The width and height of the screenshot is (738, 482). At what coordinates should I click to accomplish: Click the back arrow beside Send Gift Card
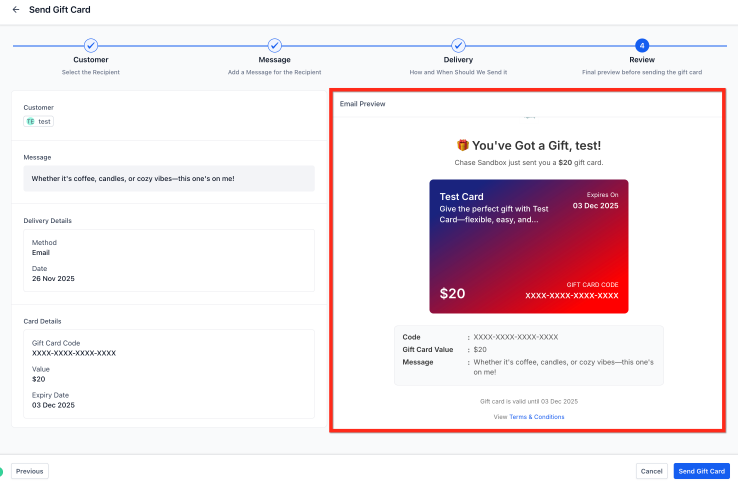15,10
